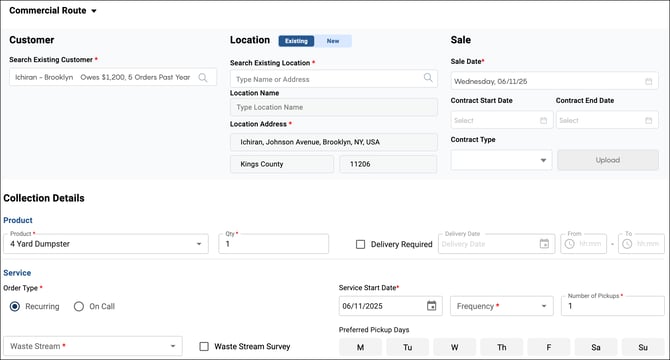Switch to the New location tab
Viewport: 670px width, 360px height.
[333, 41]
